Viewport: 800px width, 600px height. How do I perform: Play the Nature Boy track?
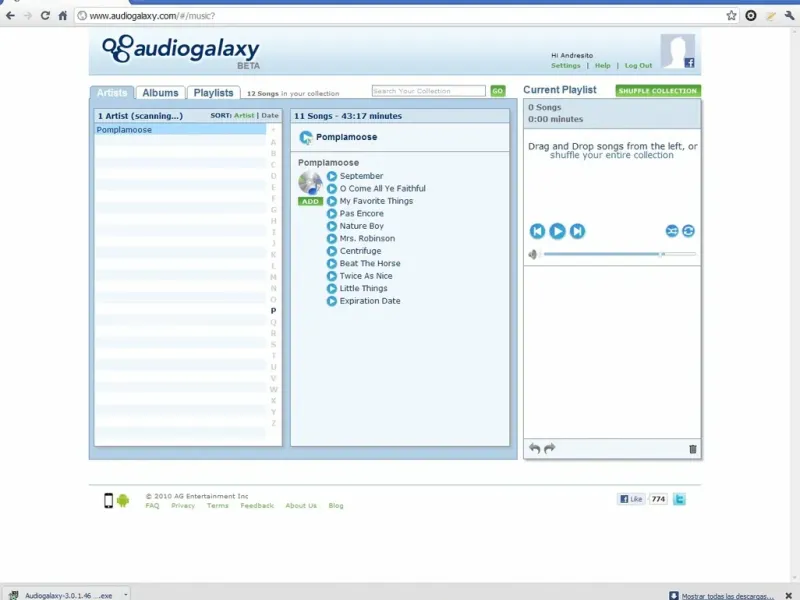(x=332, y=226)
